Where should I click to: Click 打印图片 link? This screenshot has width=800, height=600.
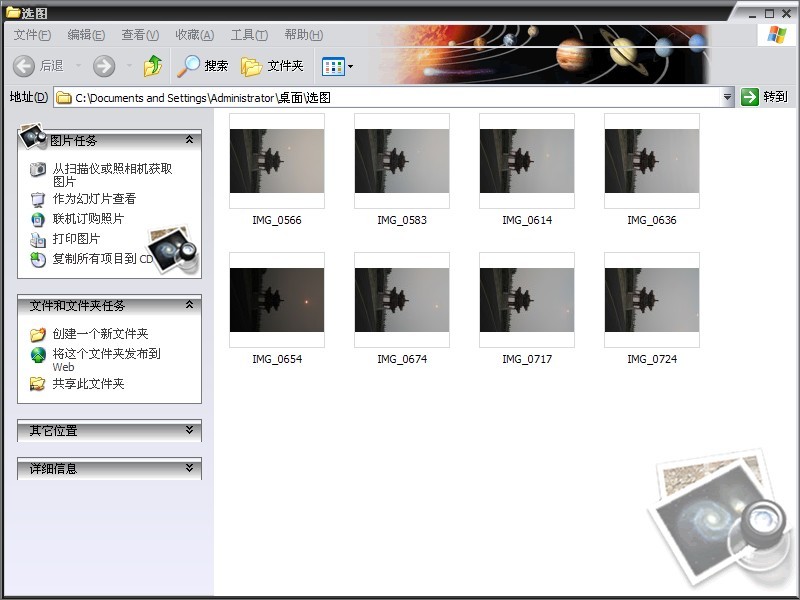point(77,239)
